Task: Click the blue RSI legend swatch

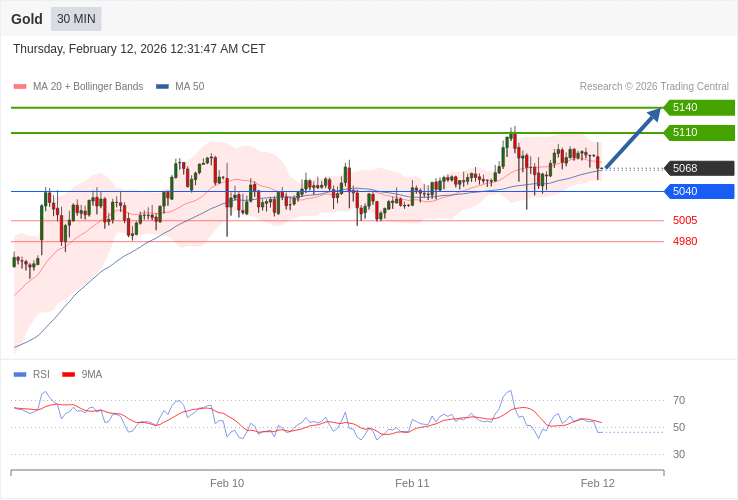Action: pos(20,375)
